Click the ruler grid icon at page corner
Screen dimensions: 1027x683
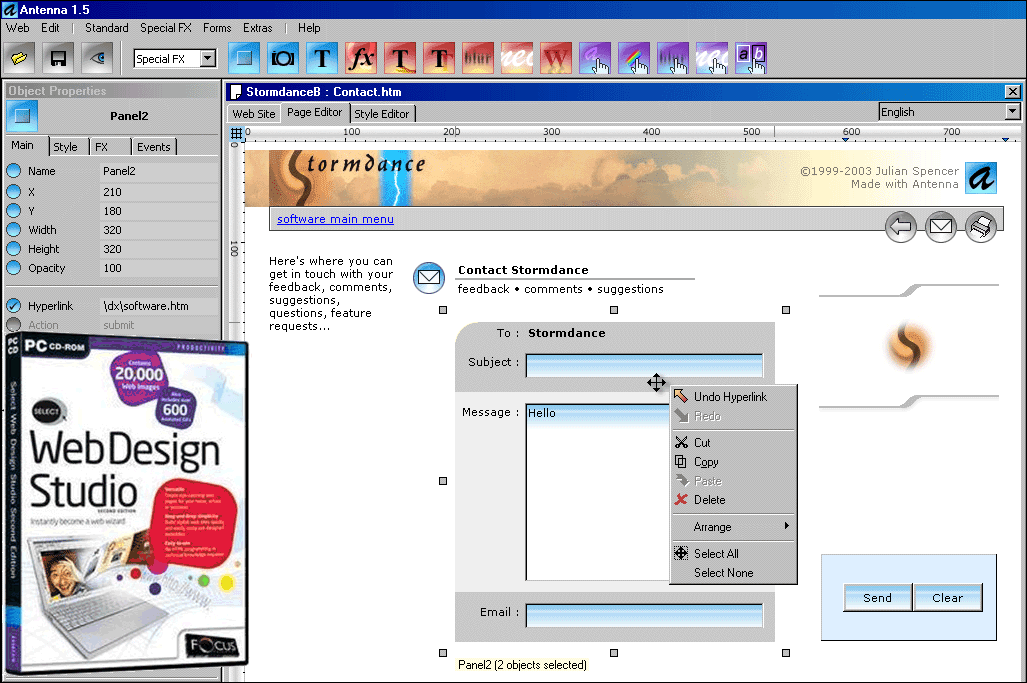click(x=236, y=134)
